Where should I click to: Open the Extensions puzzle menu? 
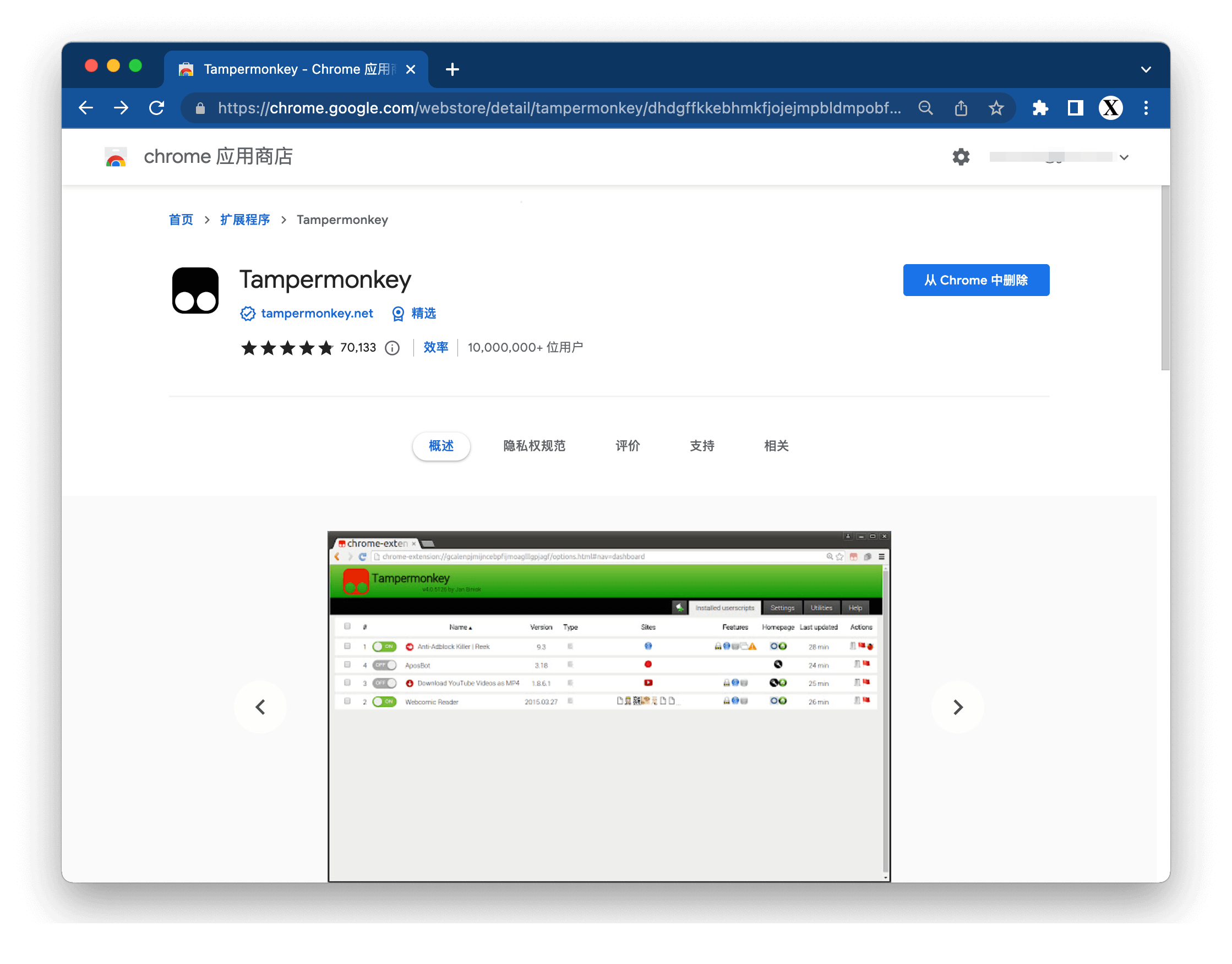[1039, 108]
